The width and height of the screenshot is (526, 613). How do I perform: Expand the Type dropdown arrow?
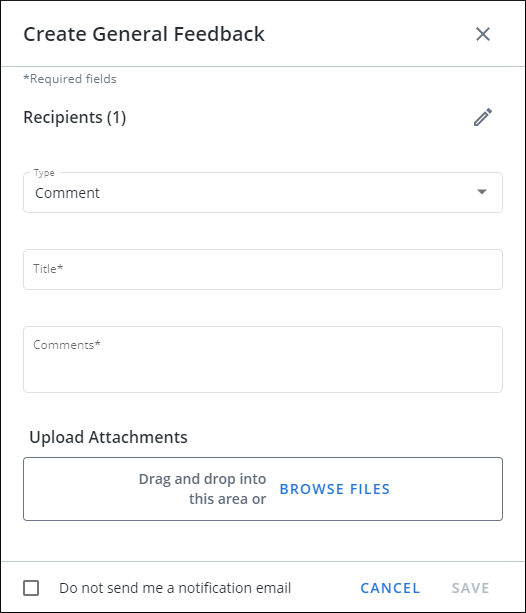point(482,192)
